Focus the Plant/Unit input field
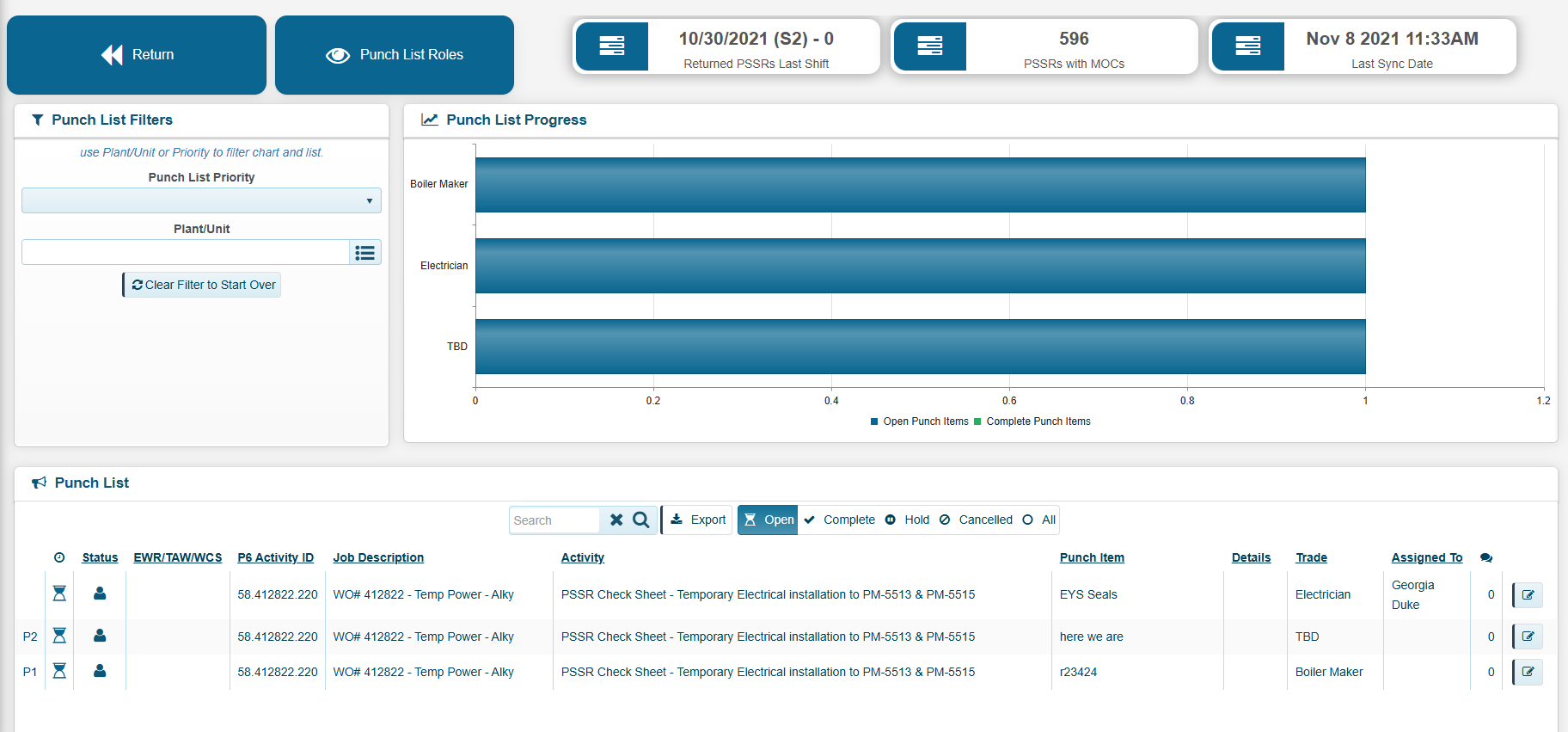 coord(186,252)
